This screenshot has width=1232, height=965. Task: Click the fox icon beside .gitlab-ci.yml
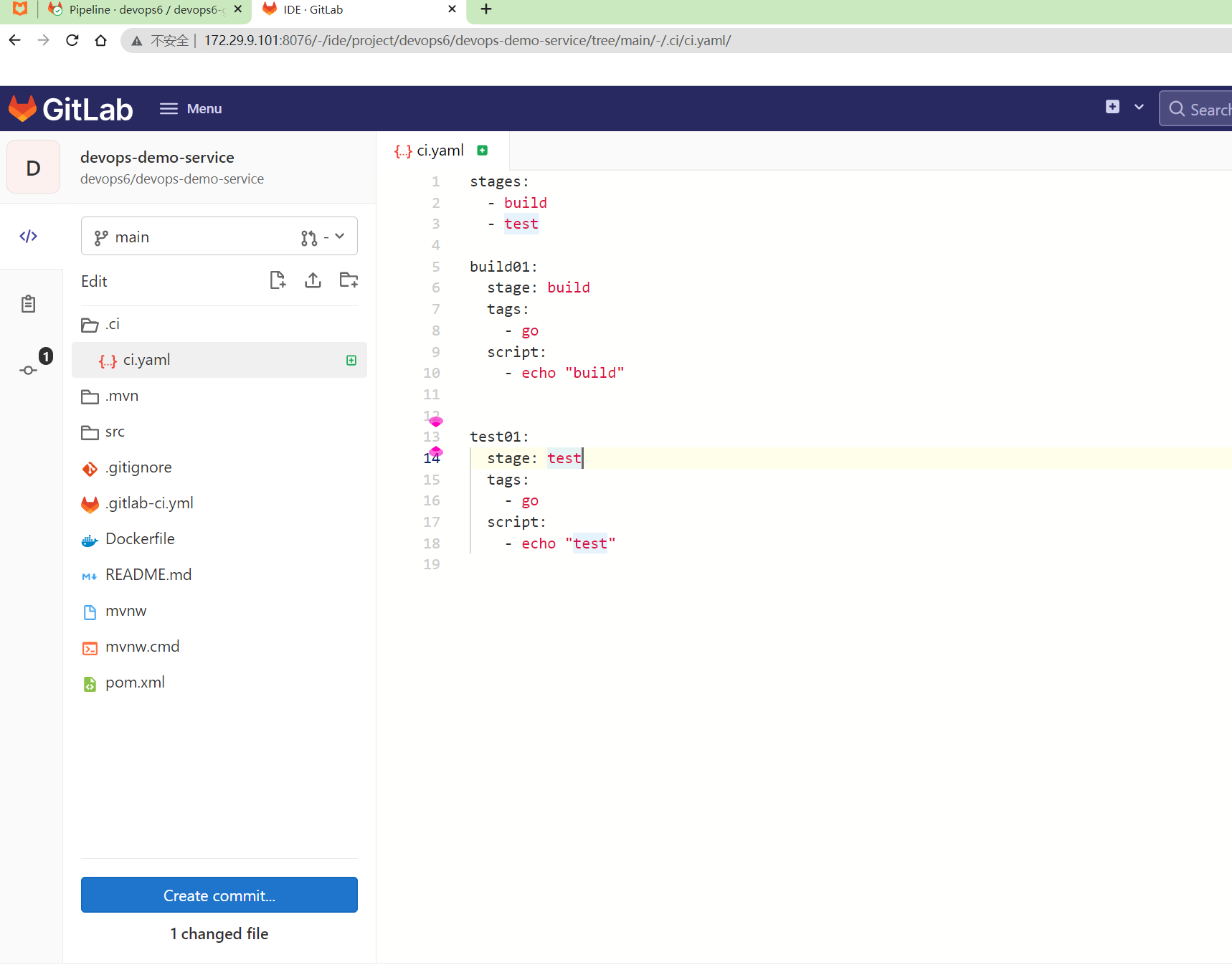point(90,504)
